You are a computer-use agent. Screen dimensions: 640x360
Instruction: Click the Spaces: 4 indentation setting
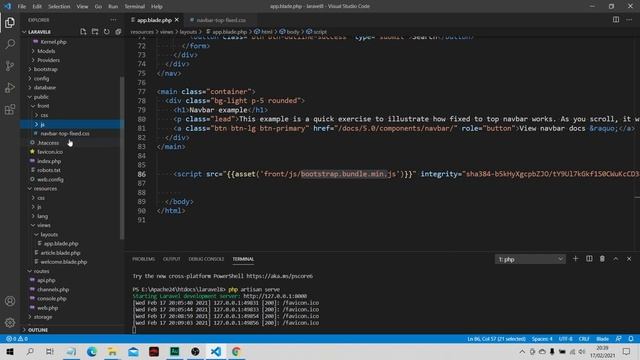click(x=542, y=339)
